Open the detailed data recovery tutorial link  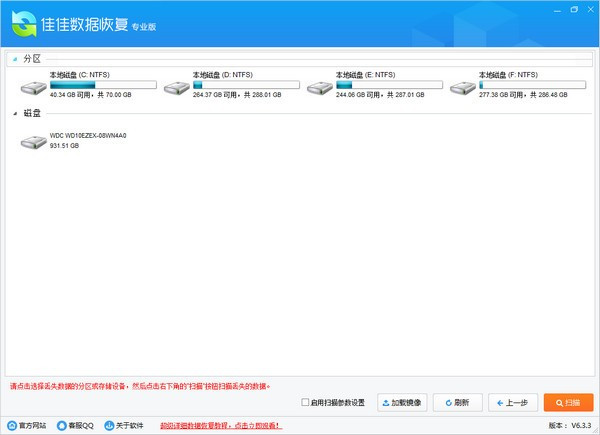221,425
